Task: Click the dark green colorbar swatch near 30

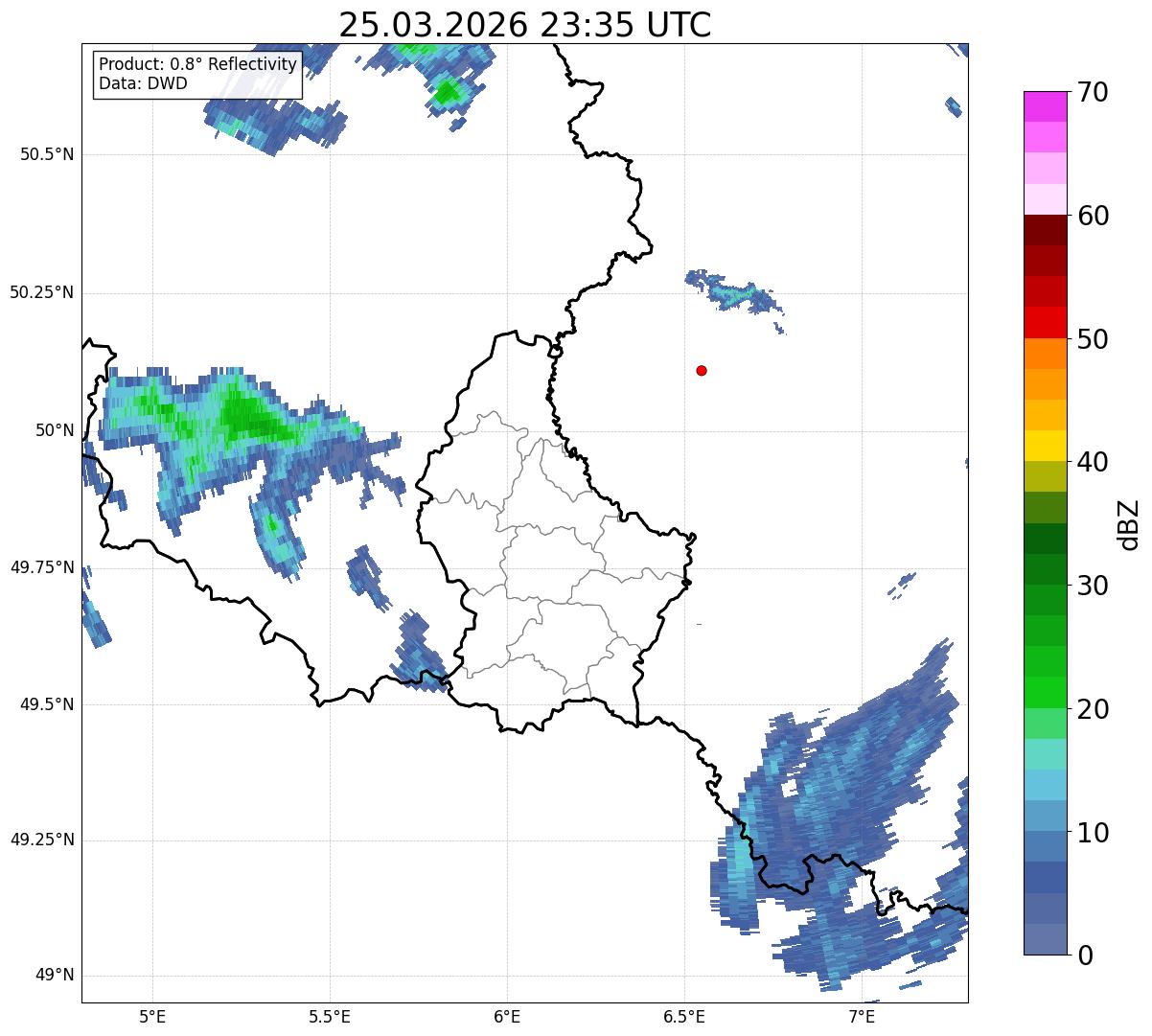Action: point(1045,569)
